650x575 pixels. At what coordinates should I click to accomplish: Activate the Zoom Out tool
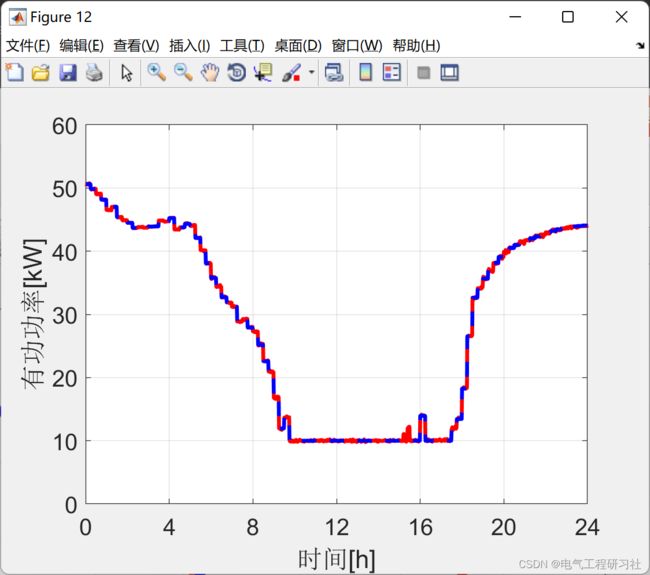[183, 73]
